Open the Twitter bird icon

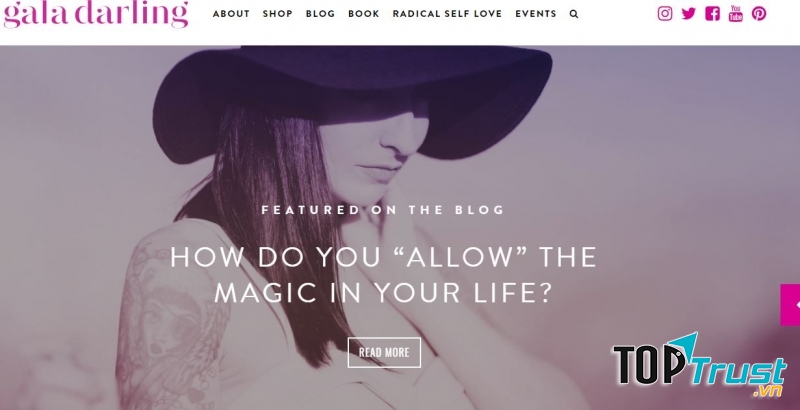tap(688, 13)
